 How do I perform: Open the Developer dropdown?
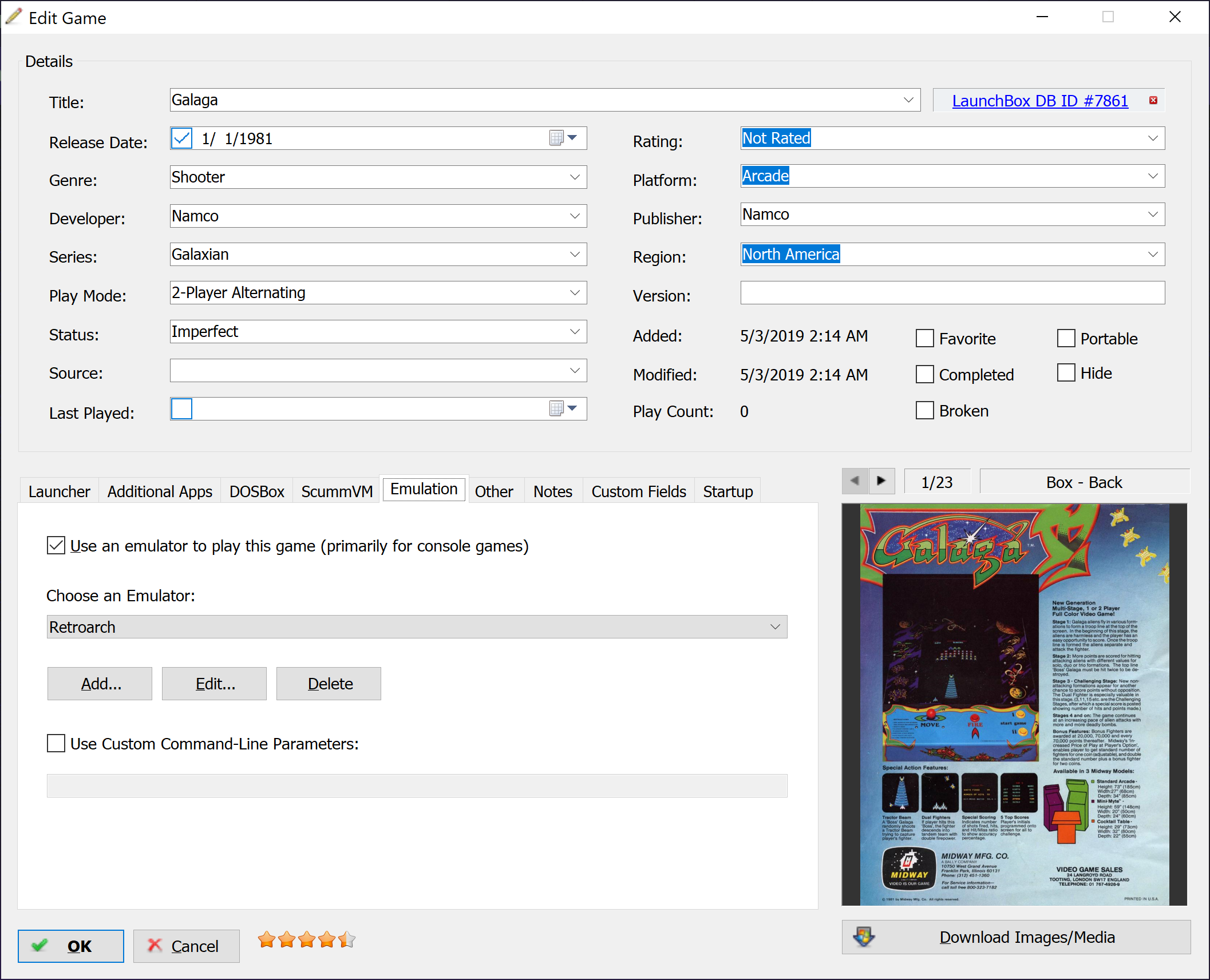tap(575, 216)
